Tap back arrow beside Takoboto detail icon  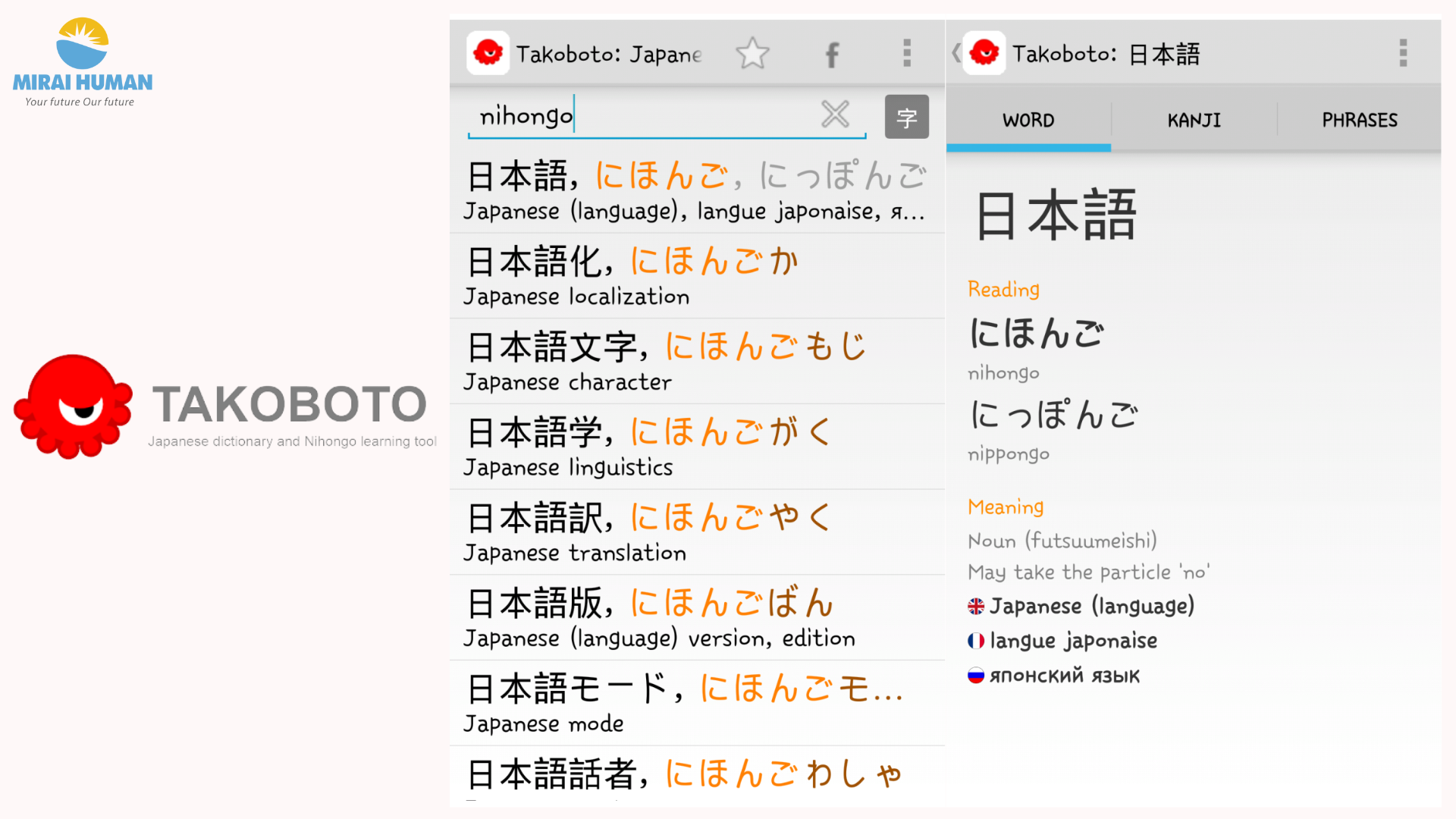click(955, 53)
